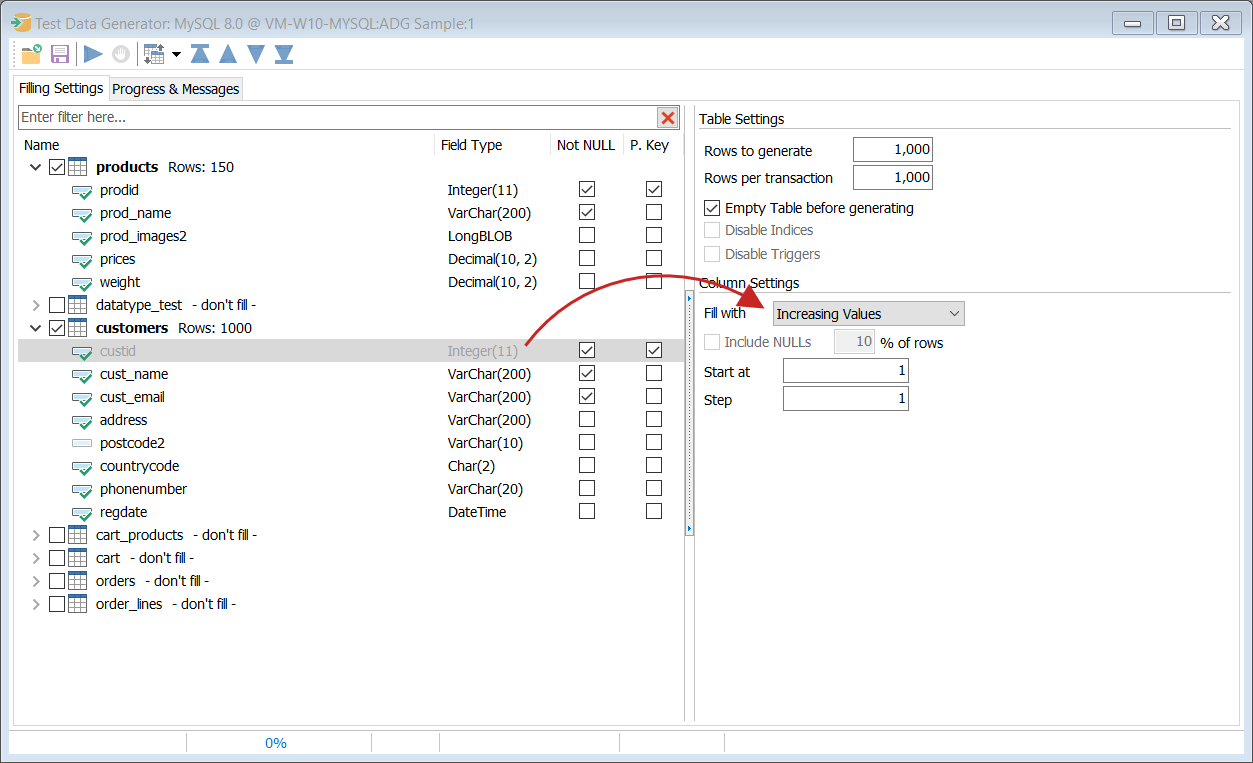
Task: Move selected table down one position
Action: pyautogui.click(x=255, y=54)
